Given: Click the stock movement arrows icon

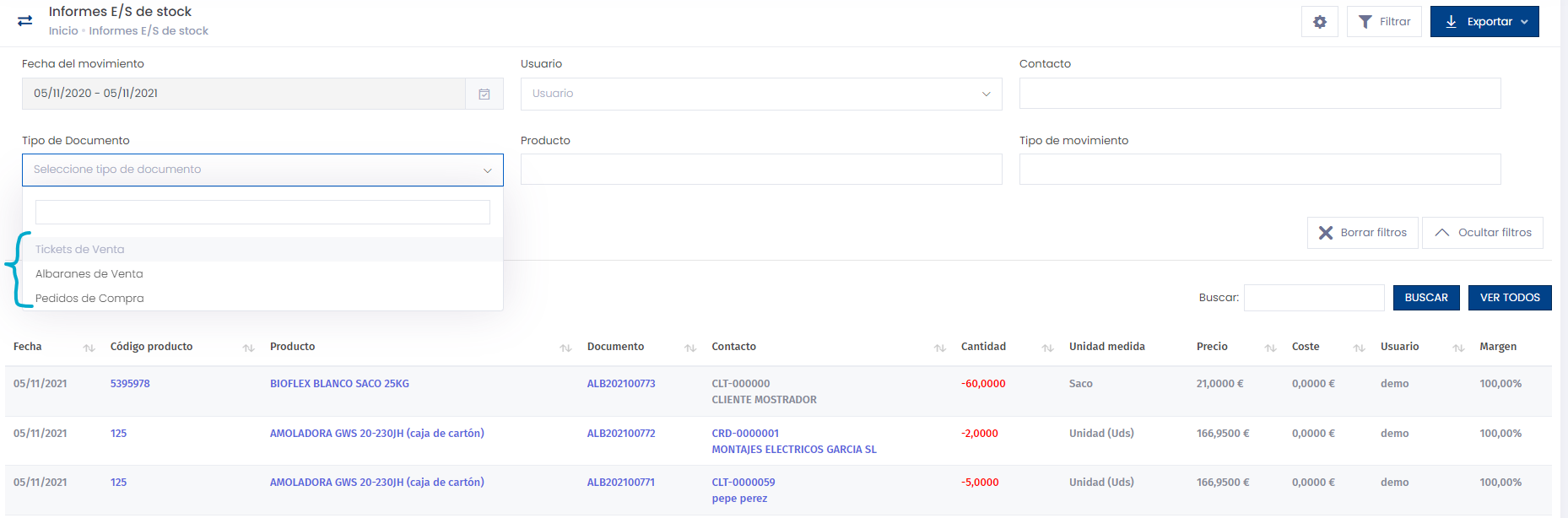Looking at the screenshot, I should [x=25, y=21].
